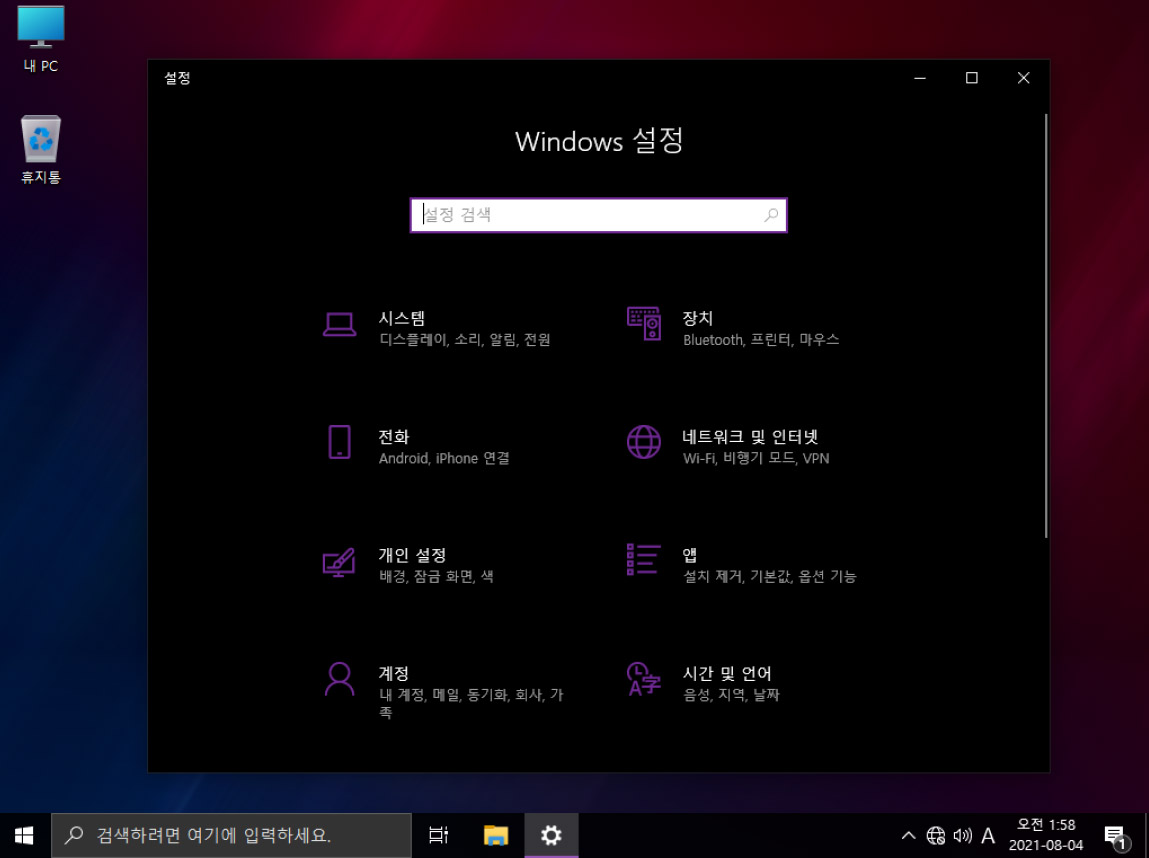
Task: Select the 내 PC desktop icon
Action: pyautogui.click(x=40, y=40)
